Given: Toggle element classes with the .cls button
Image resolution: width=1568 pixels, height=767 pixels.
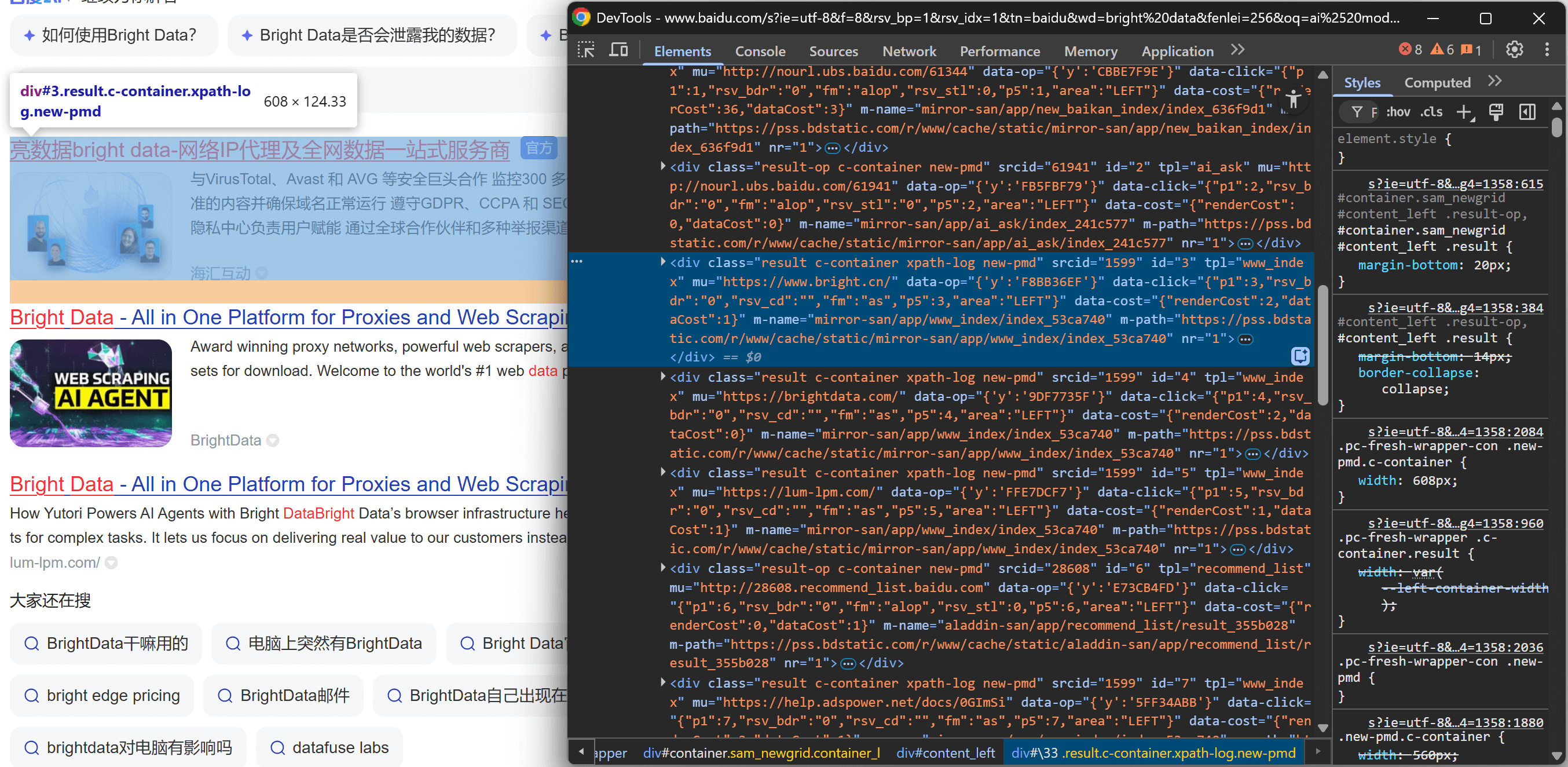Looking at the screenshot, I should [1432, 112].
